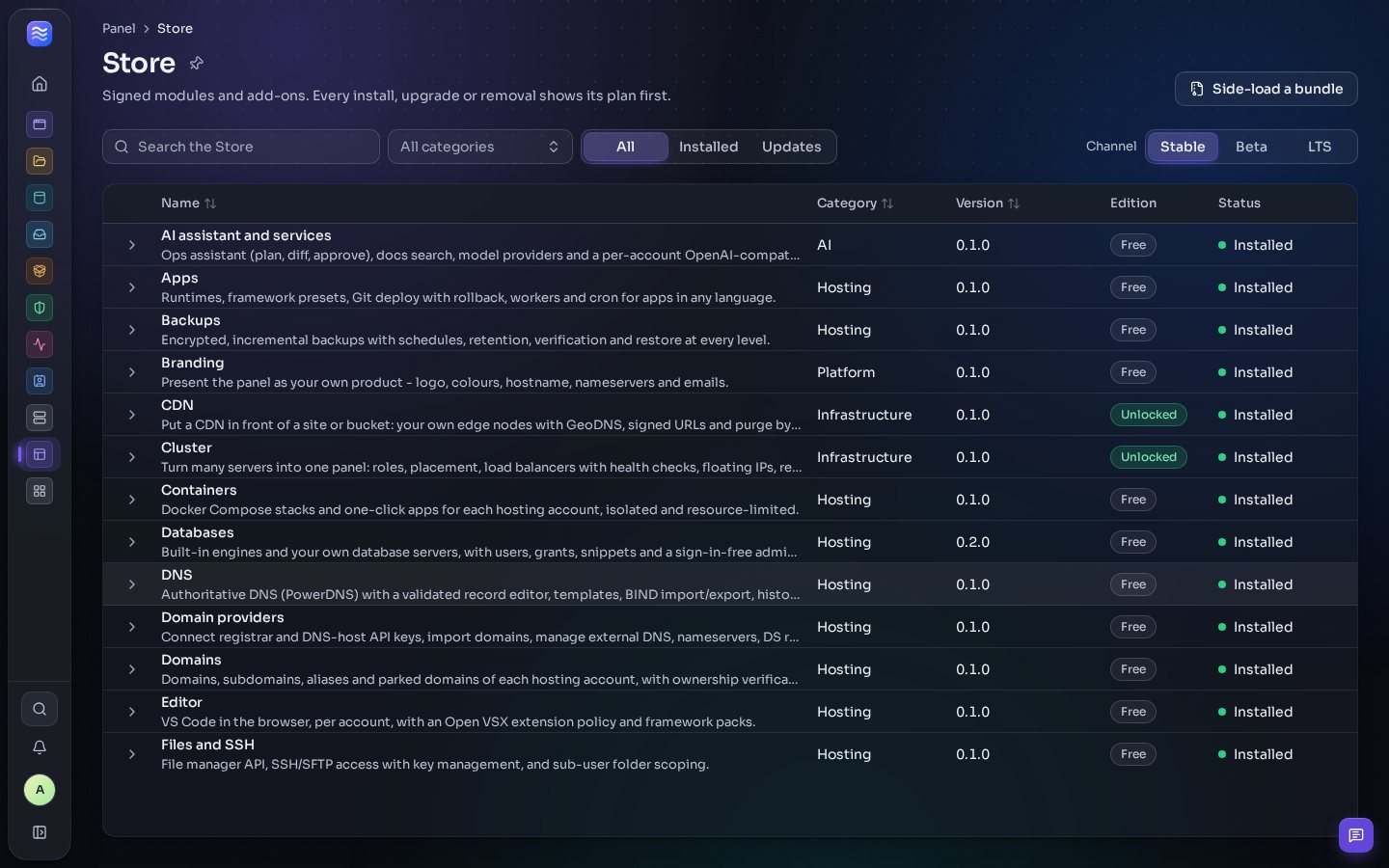Click the sidebar magnifier search icon

(40, 709)
